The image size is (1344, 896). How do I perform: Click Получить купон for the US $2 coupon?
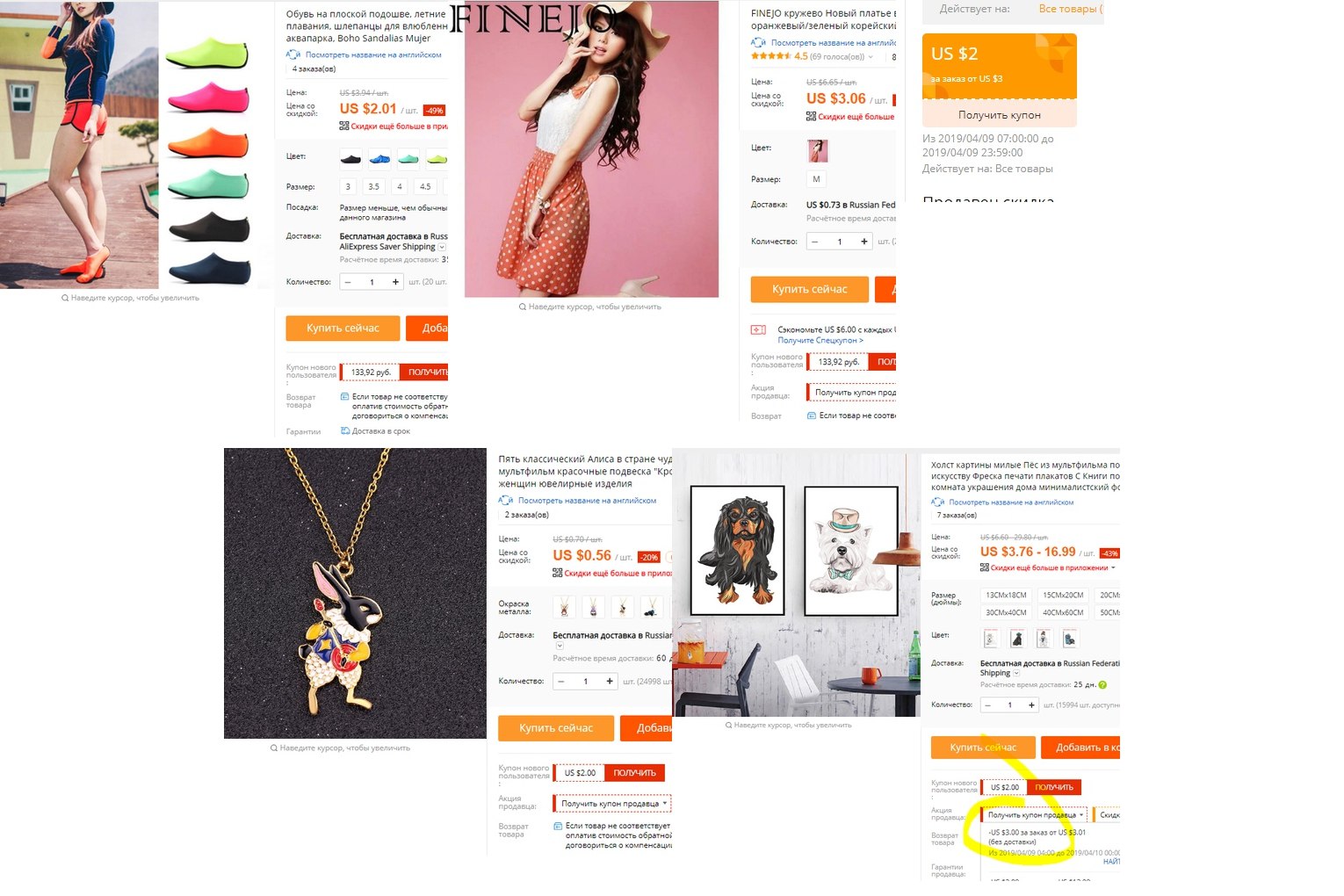pyautogui.click(x=1000, y=115)
